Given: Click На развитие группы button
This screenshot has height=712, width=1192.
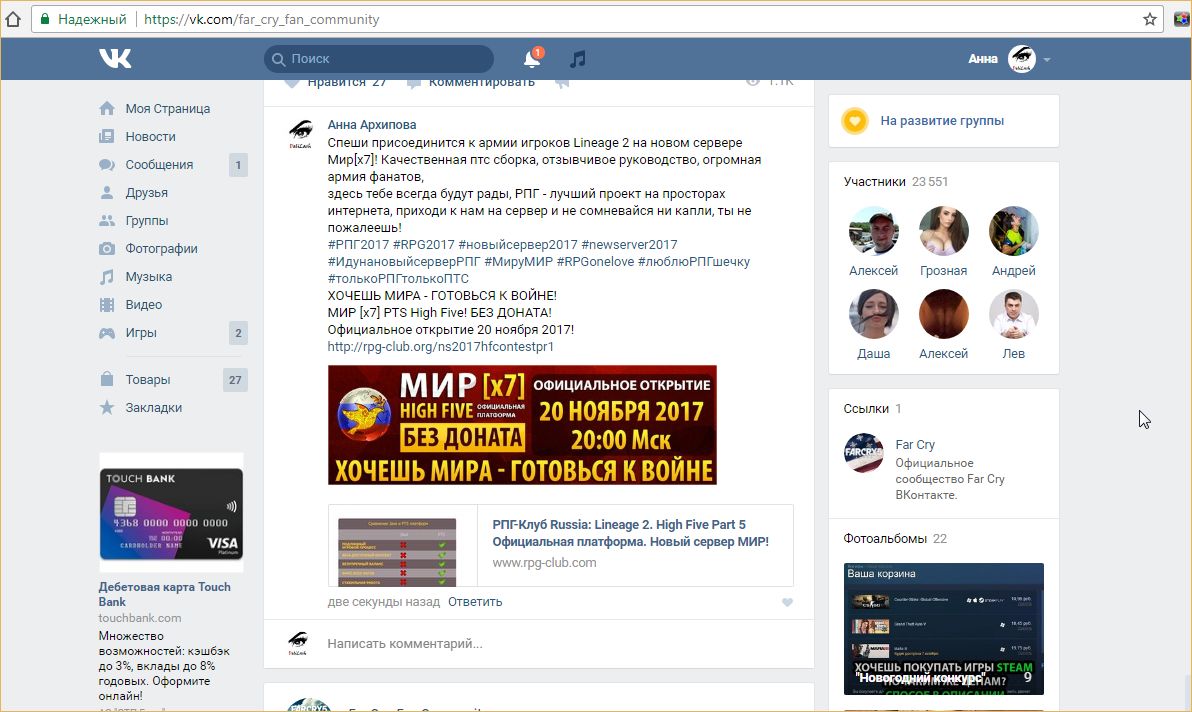Looking at the screenshot, I should [x=942, y=121].
